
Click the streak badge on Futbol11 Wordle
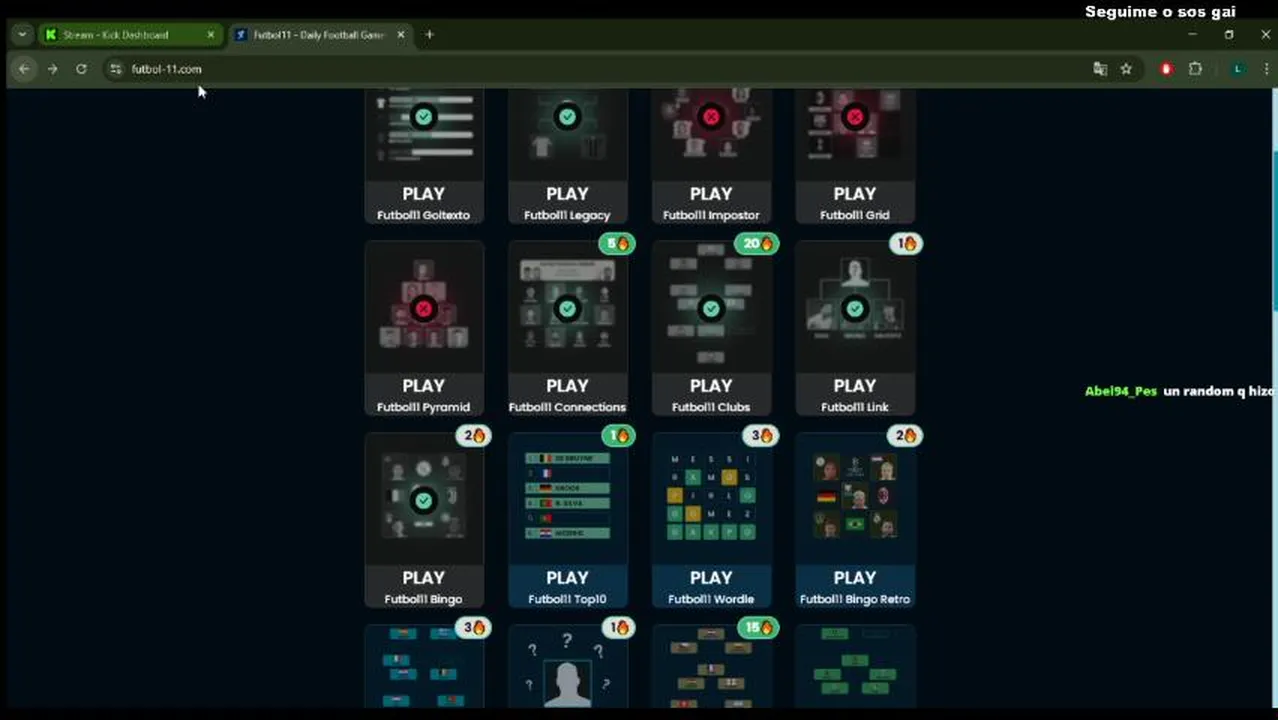pos(761,436)
